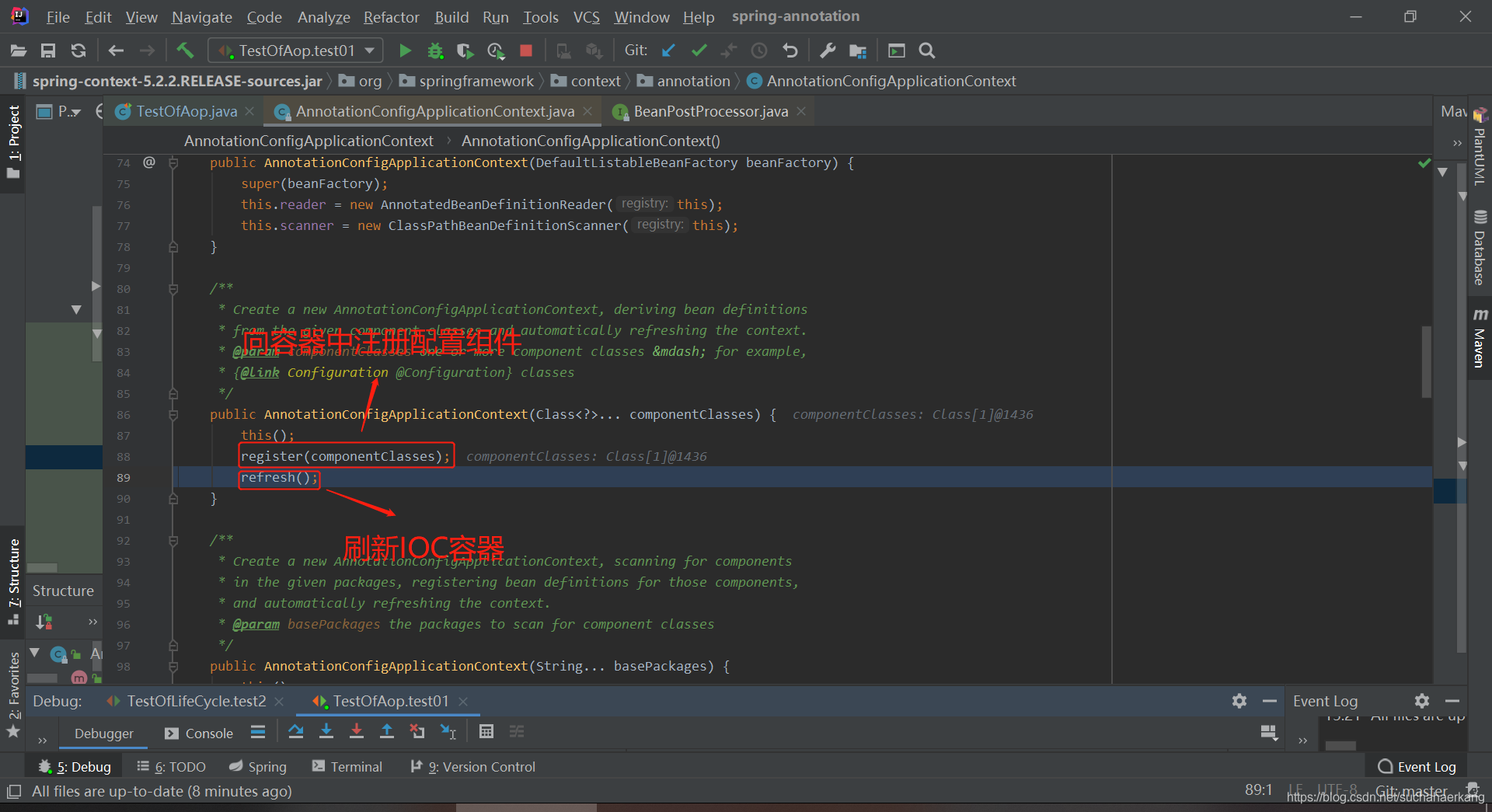The width and height of the screenshot is (1492, 812).
Task: Save all with the floppy disk icon
Action: [x=48, y=51]
